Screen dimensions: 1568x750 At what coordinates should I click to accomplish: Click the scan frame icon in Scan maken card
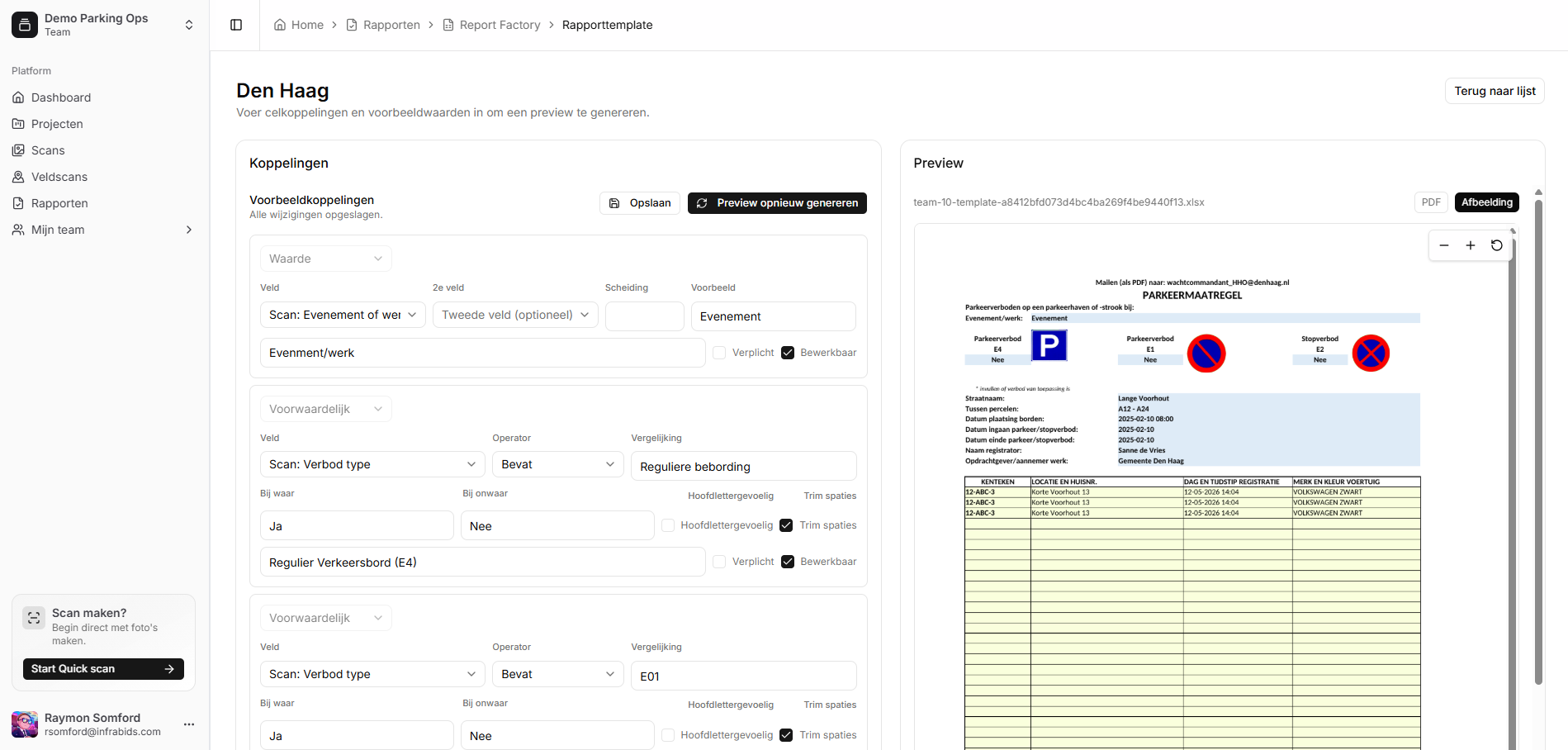[x=34, y=618]
